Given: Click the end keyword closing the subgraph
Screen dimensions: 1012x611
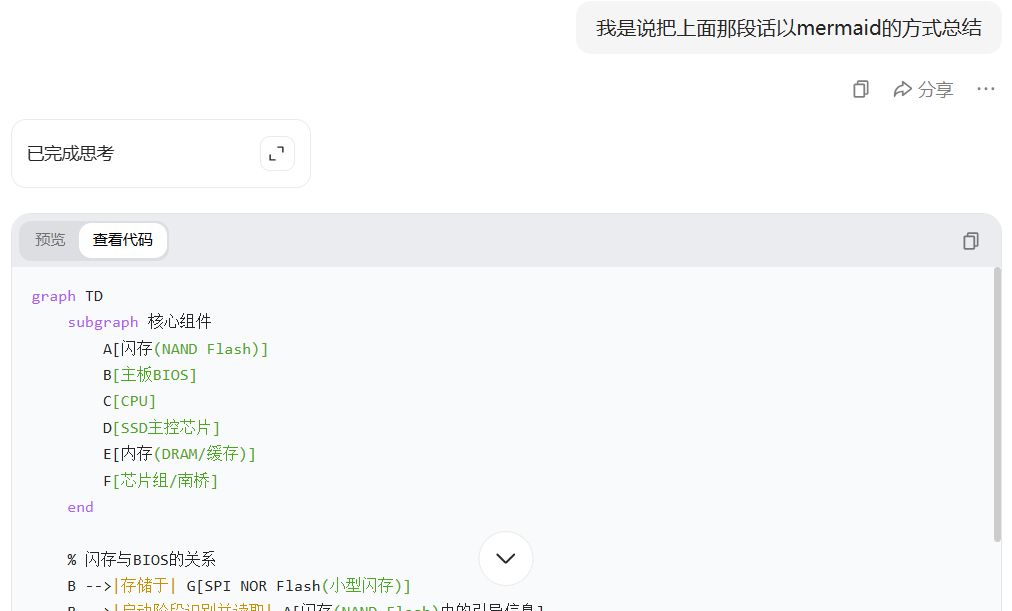Looking at the screenshot, I should pos(80,506).
